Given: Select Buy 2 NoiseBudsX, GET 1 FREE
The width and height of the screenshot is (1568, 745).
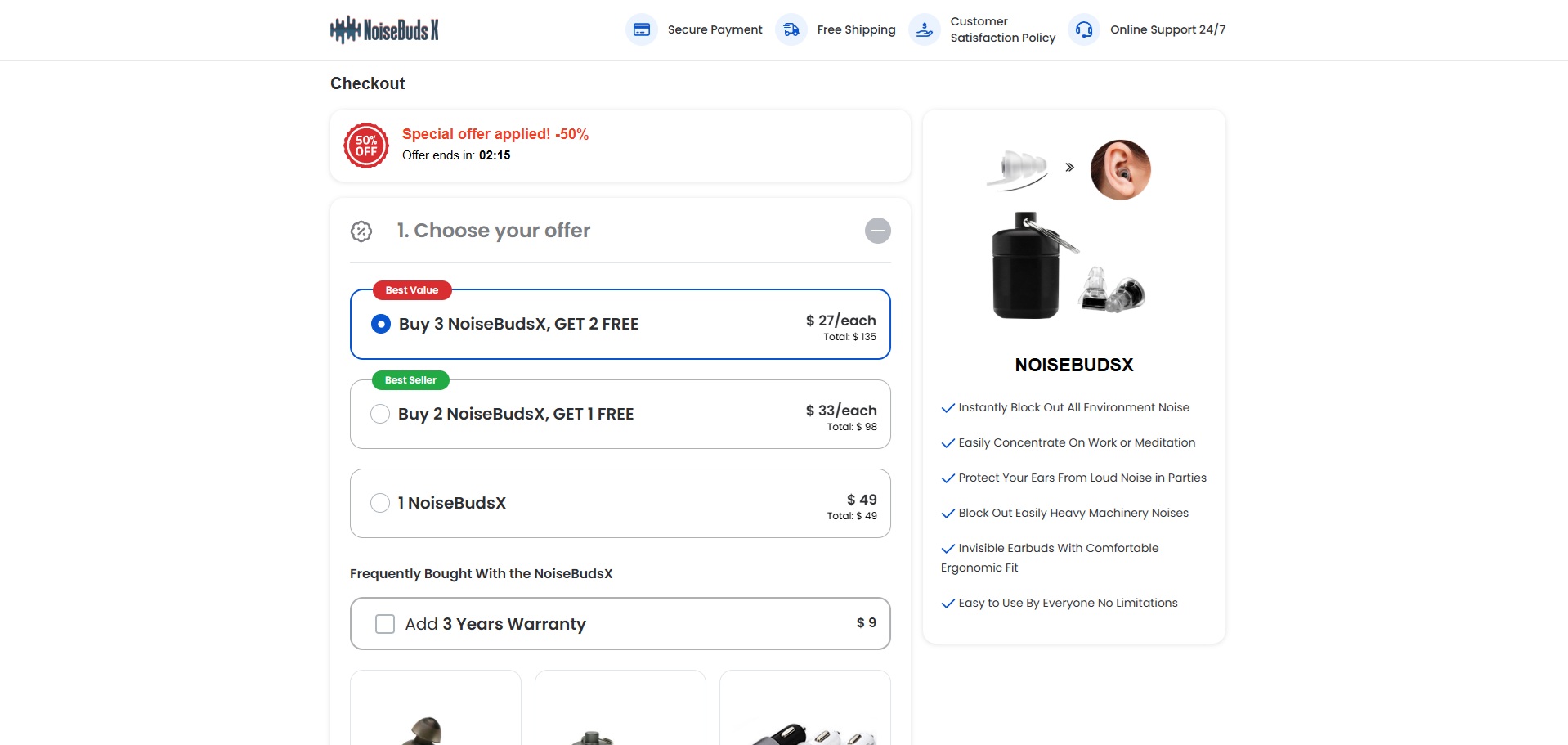Looking at the screenshot, I should click(380, 414).
